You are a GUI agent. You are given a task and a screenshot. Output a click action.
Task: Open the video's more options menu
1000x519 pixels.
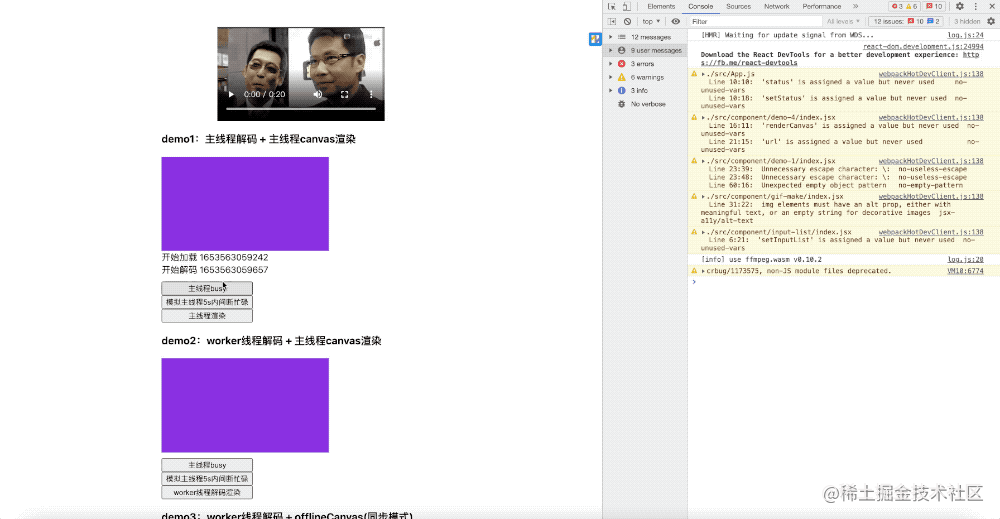pos(371,94)
